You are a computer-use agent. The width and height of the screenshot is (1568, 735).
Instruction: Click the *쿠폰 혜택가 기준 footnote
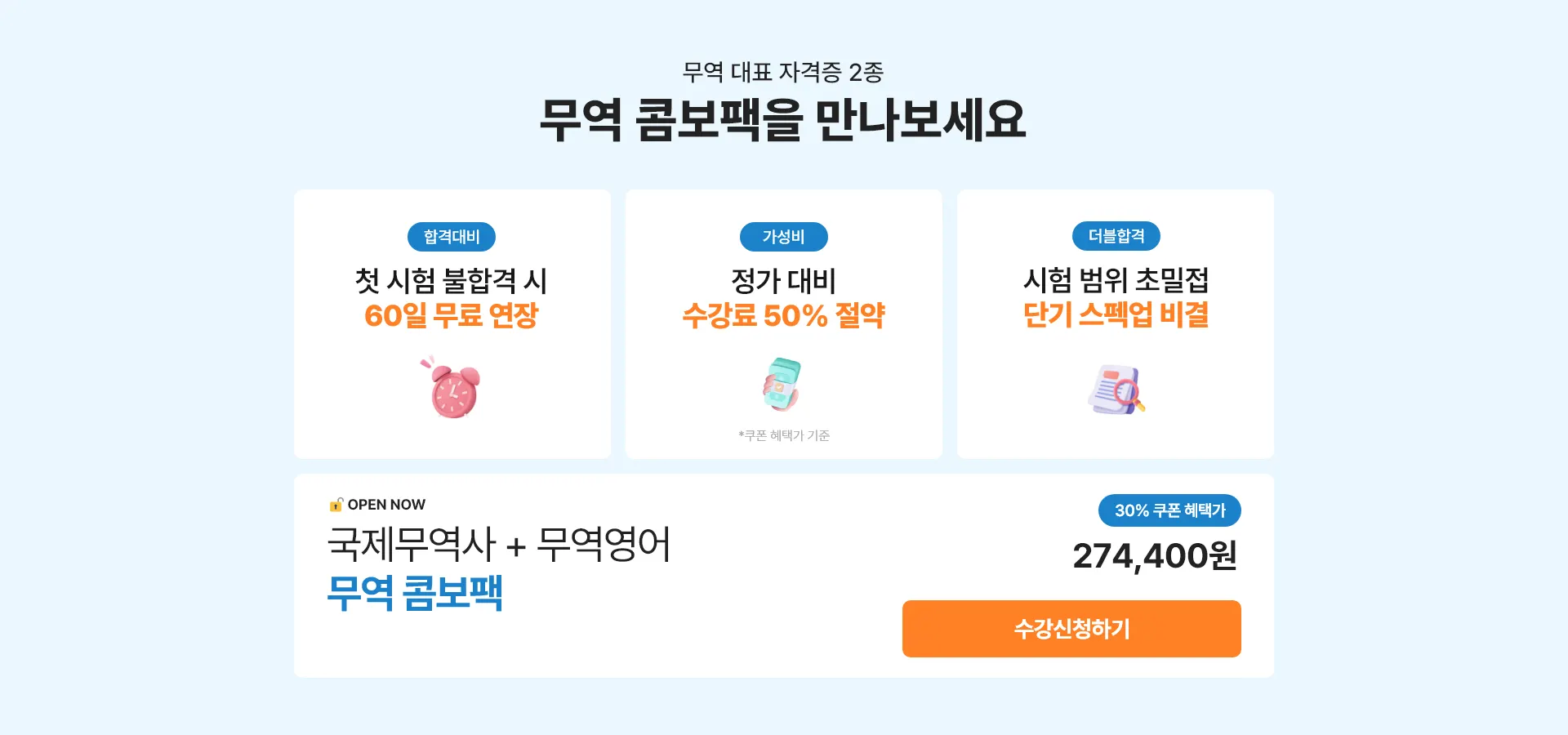tap(784, 435)
